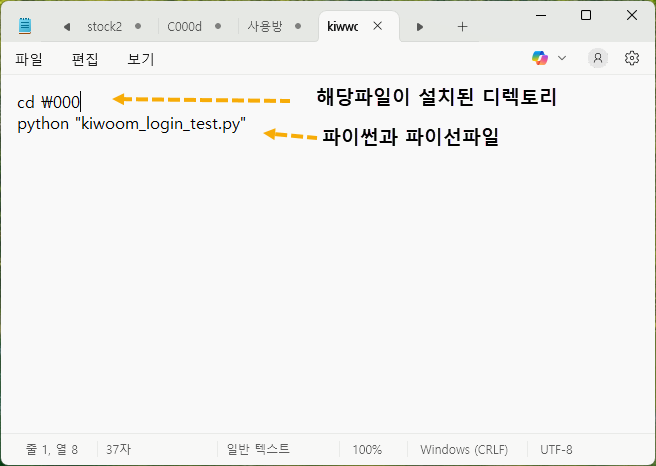Switch to the stock2 tab
This screenshot has height=466, width=656.
pos(104,26)
